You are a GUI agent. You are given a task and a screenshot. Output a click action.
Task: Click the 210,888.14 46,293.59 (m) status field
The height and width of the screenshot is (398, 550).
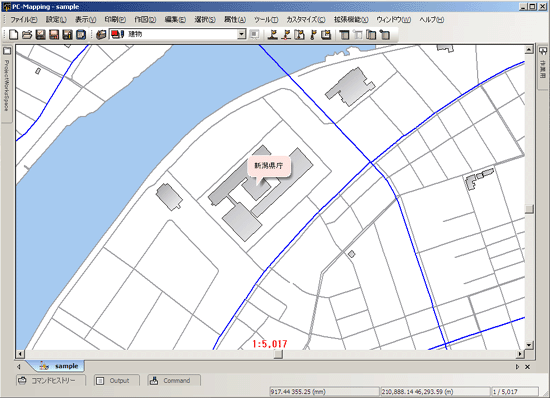[x=435, y=391]
